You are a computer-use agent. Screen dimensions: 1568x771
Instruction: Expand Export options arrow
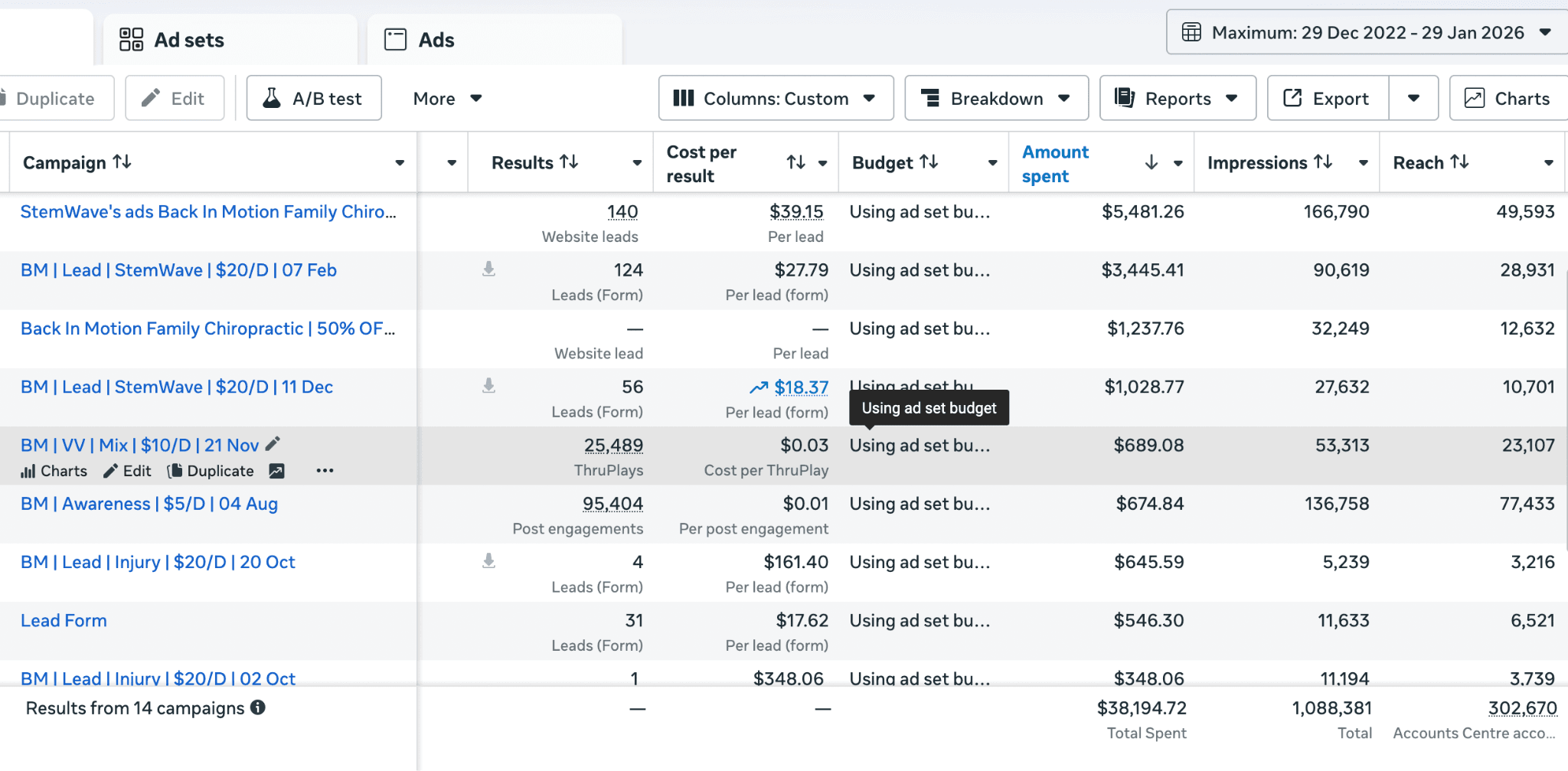[1413, 98]
